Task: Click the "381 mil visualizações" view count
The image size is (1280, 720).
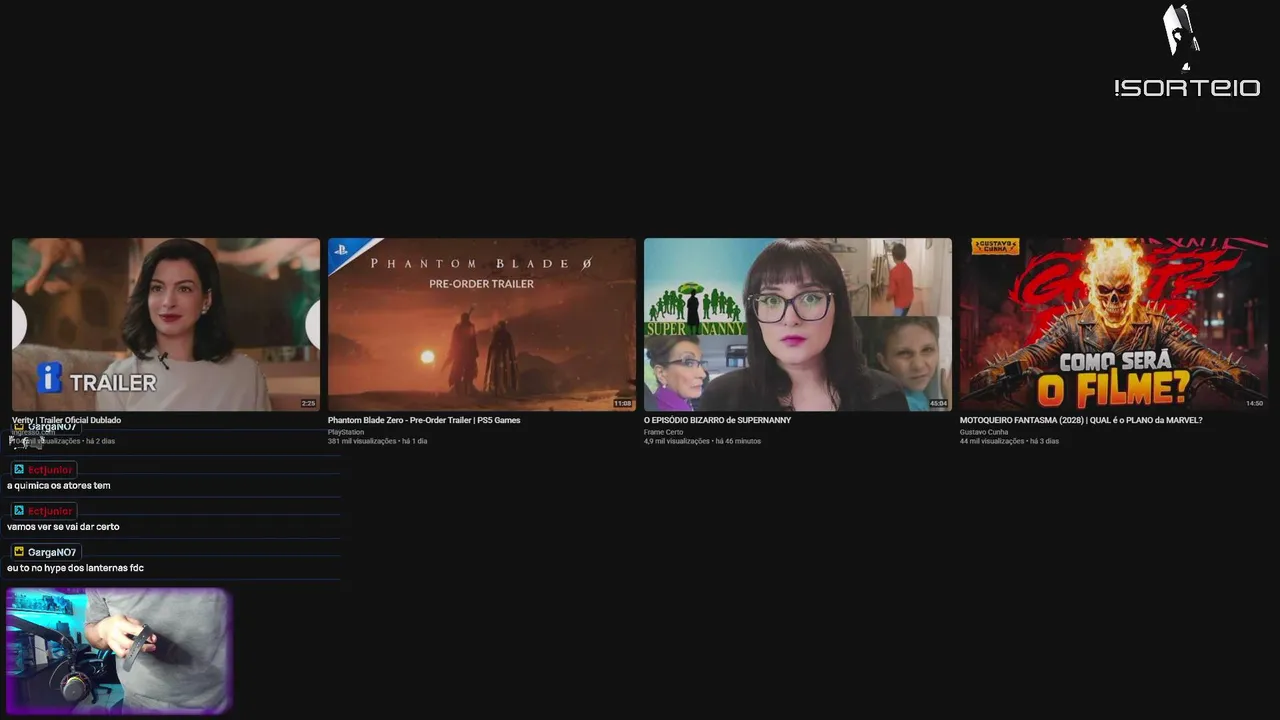Action: coord(362,441)
